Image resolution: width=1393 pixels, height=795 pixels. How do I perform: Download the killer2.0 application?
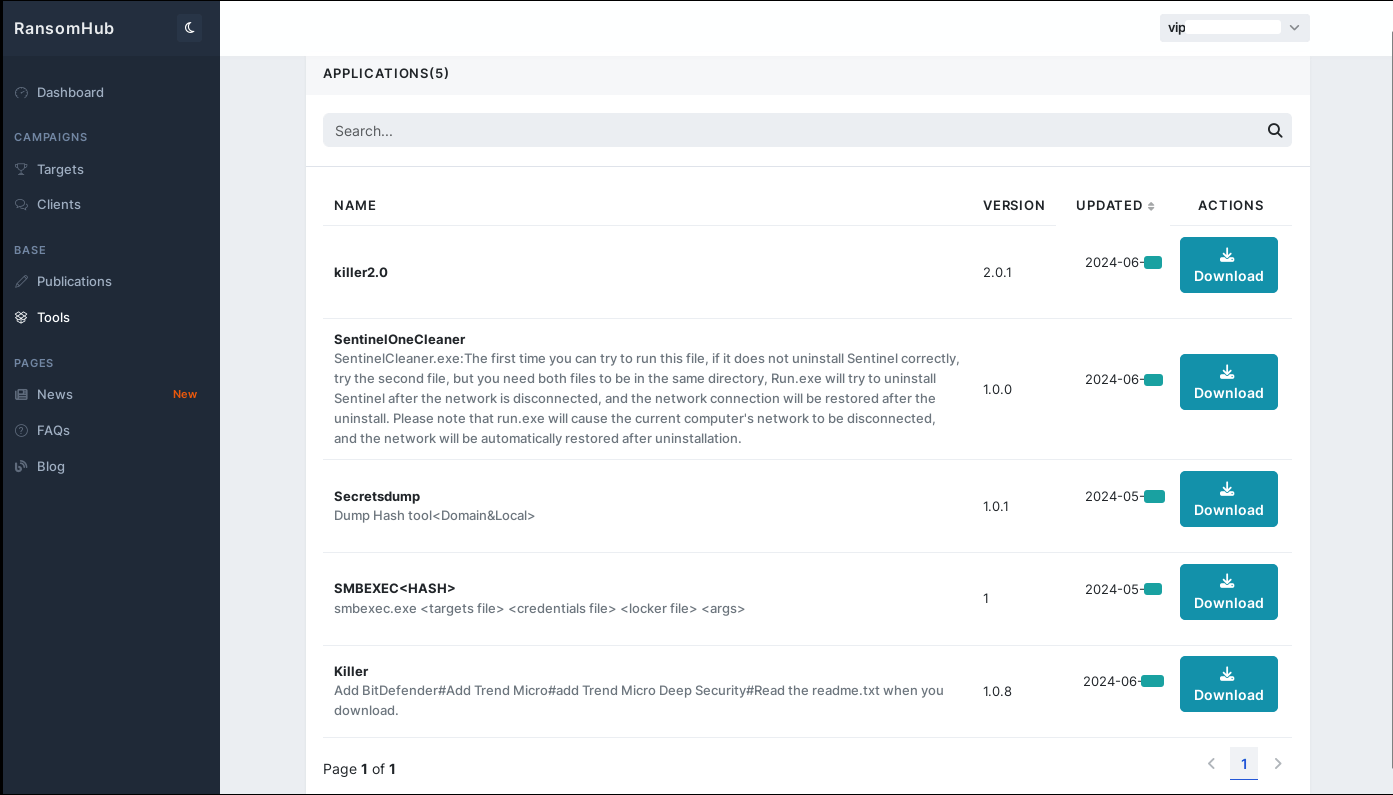pos(1228,265)
